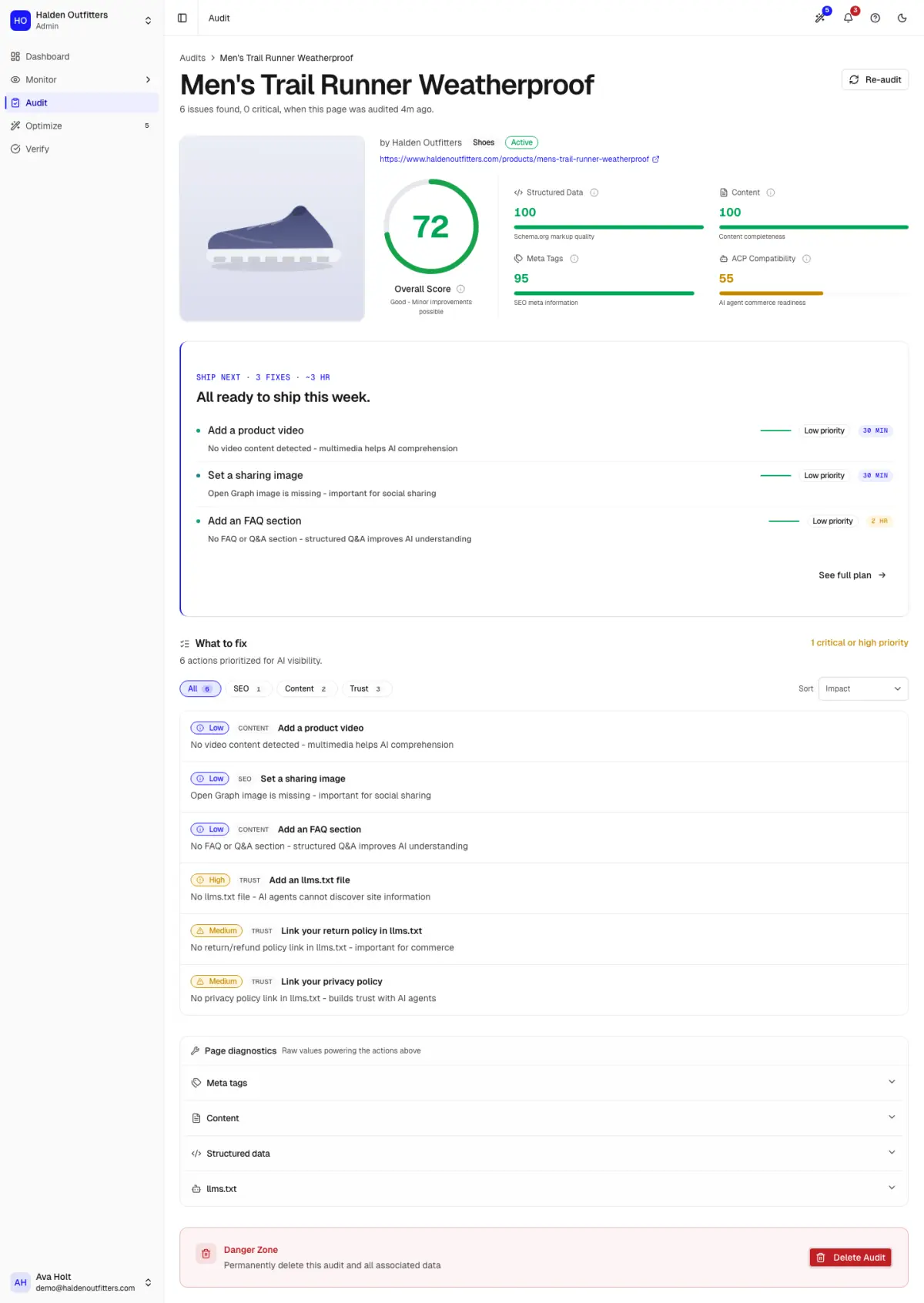The image size is (924, 1303).
Task: Open 'Add an llms.txt file' action
Action: (x=544, y=889)
